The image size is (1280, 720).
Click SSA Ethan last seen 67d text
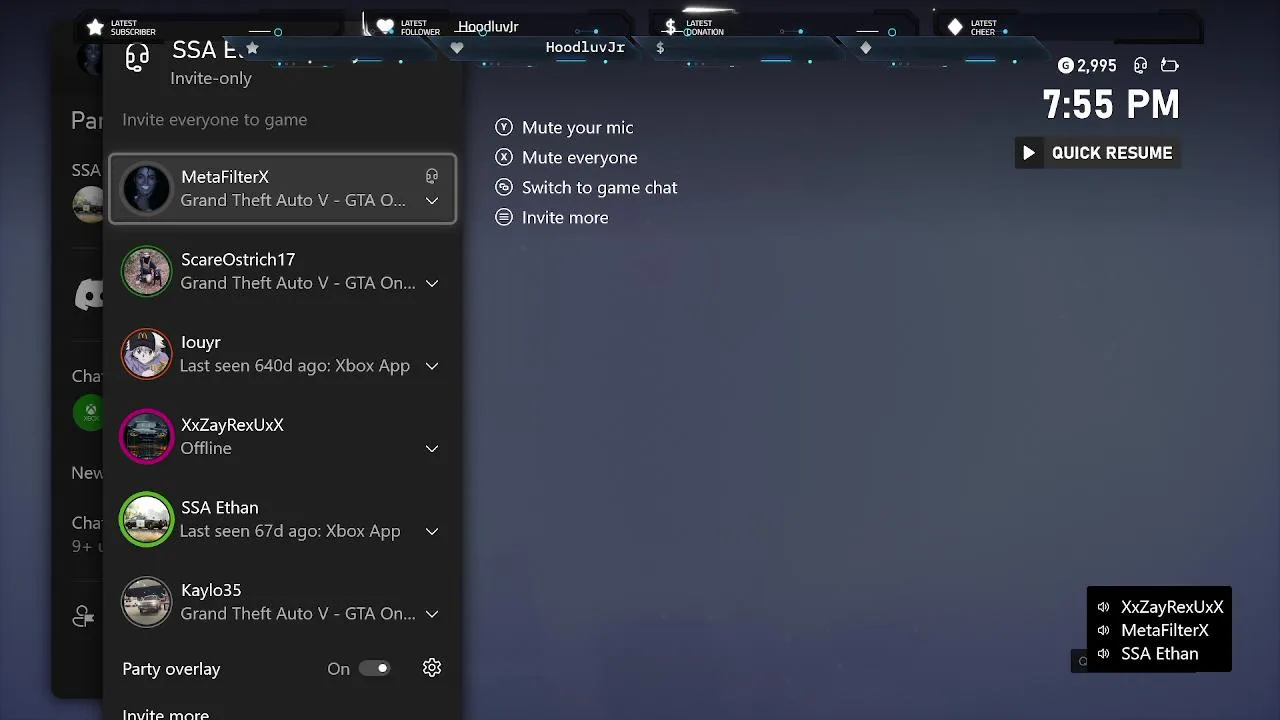pos(290,532)
